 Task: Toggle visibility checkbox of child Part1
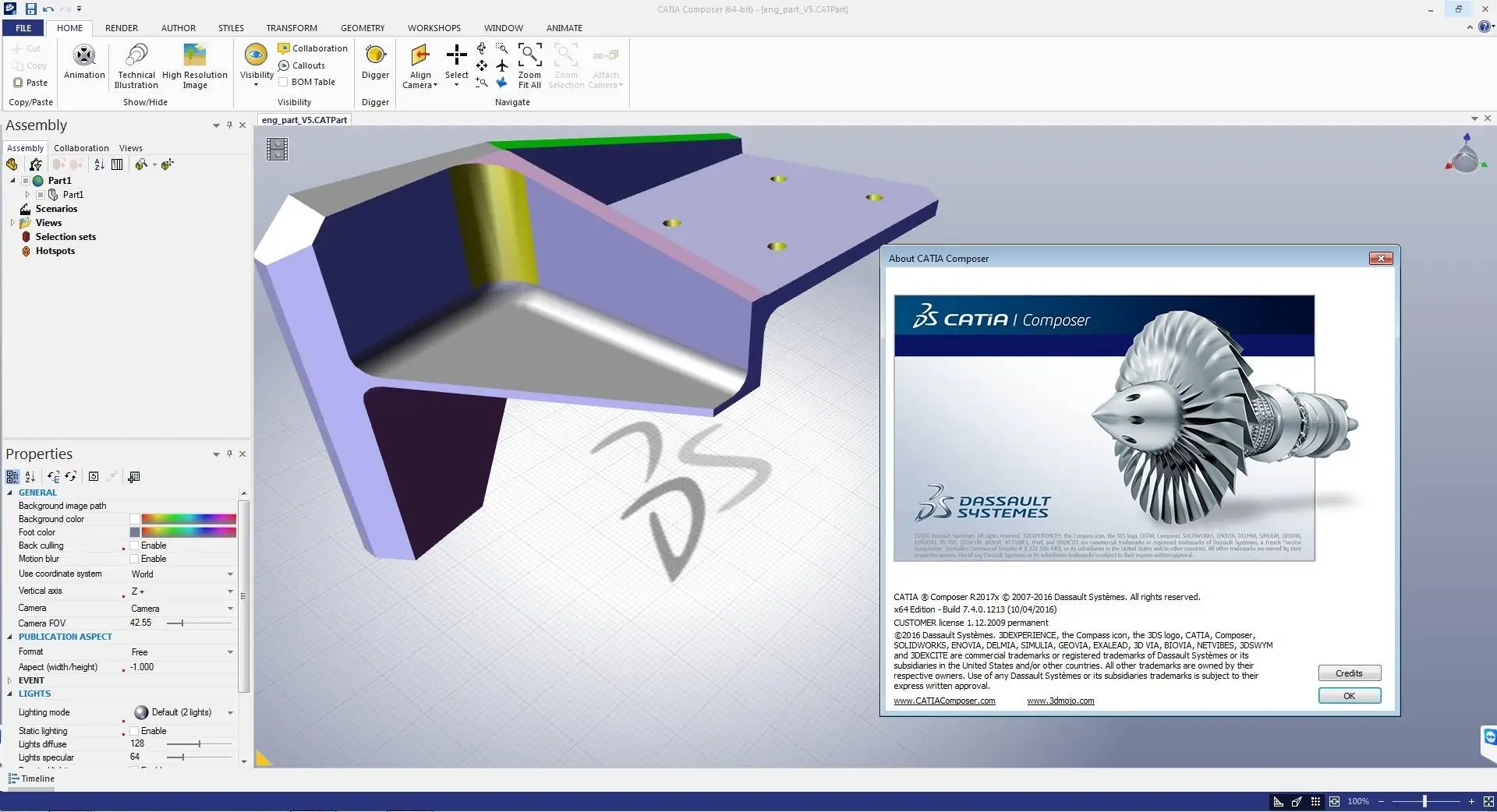click(41, 195)
